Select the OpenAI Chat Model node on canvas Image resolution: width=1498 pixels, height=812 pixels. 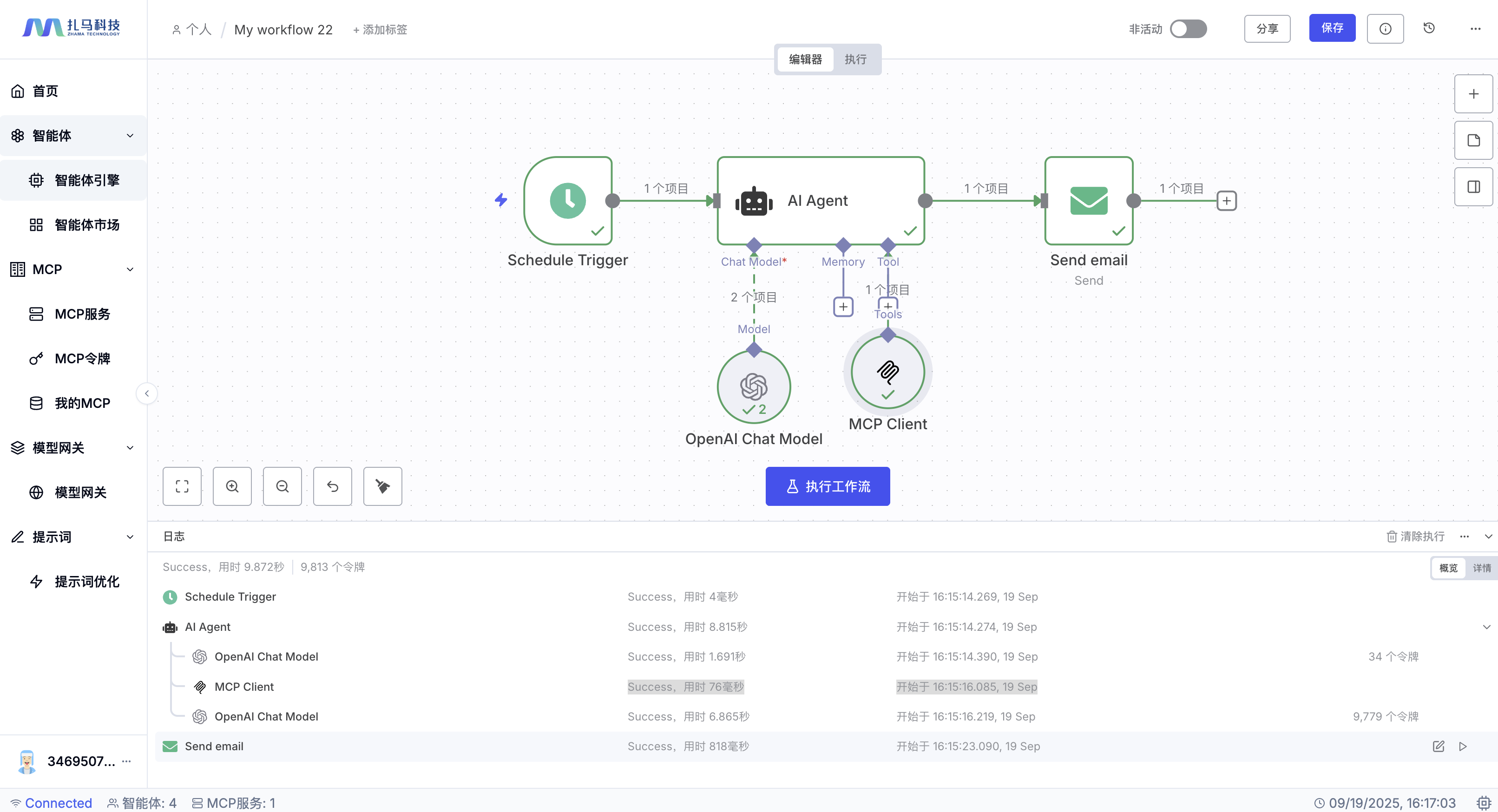pos(754,386)
